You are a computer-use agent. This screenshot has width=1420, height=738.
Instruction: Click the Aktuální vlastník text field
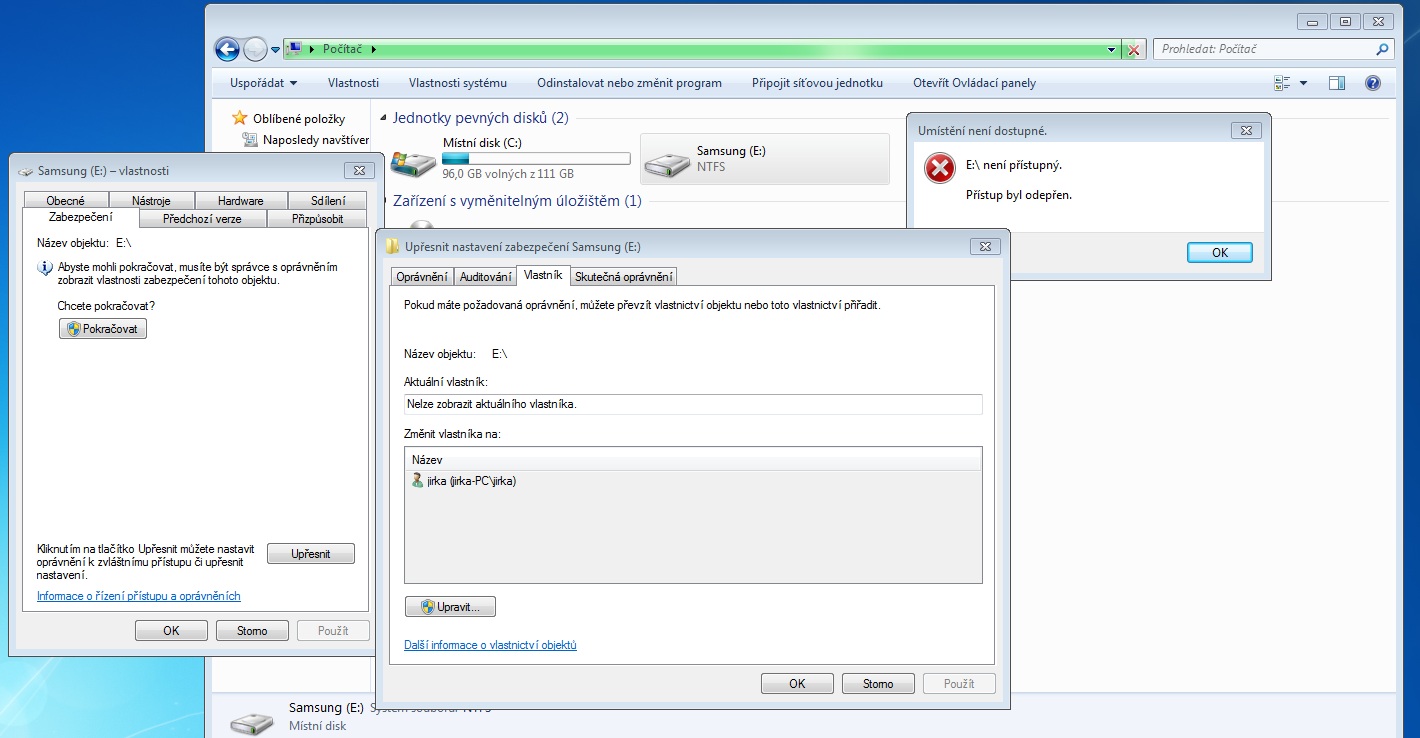(693, 404)
